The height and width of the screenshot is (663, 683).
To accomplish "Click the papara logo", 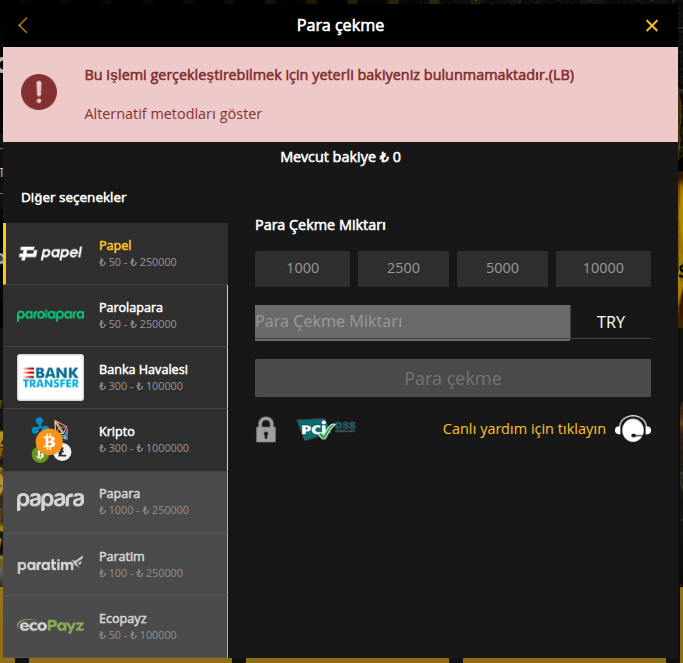I will click(50, 501).
